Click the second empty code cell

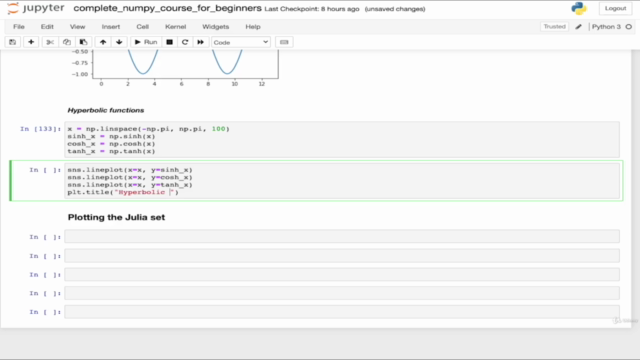tap(342, 256)
